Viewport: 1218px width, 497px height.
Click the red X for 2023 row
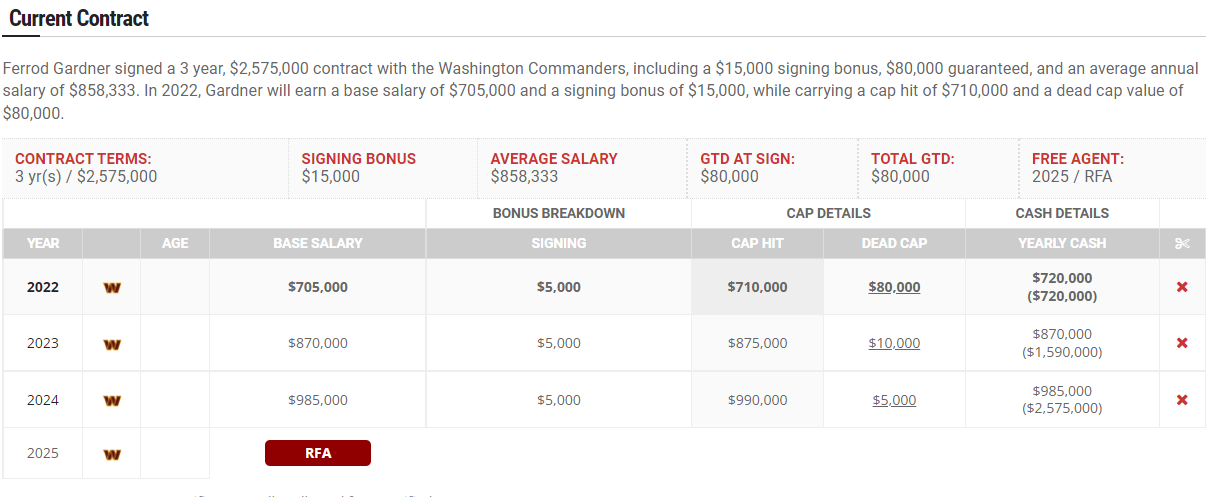coord(1182,343)
